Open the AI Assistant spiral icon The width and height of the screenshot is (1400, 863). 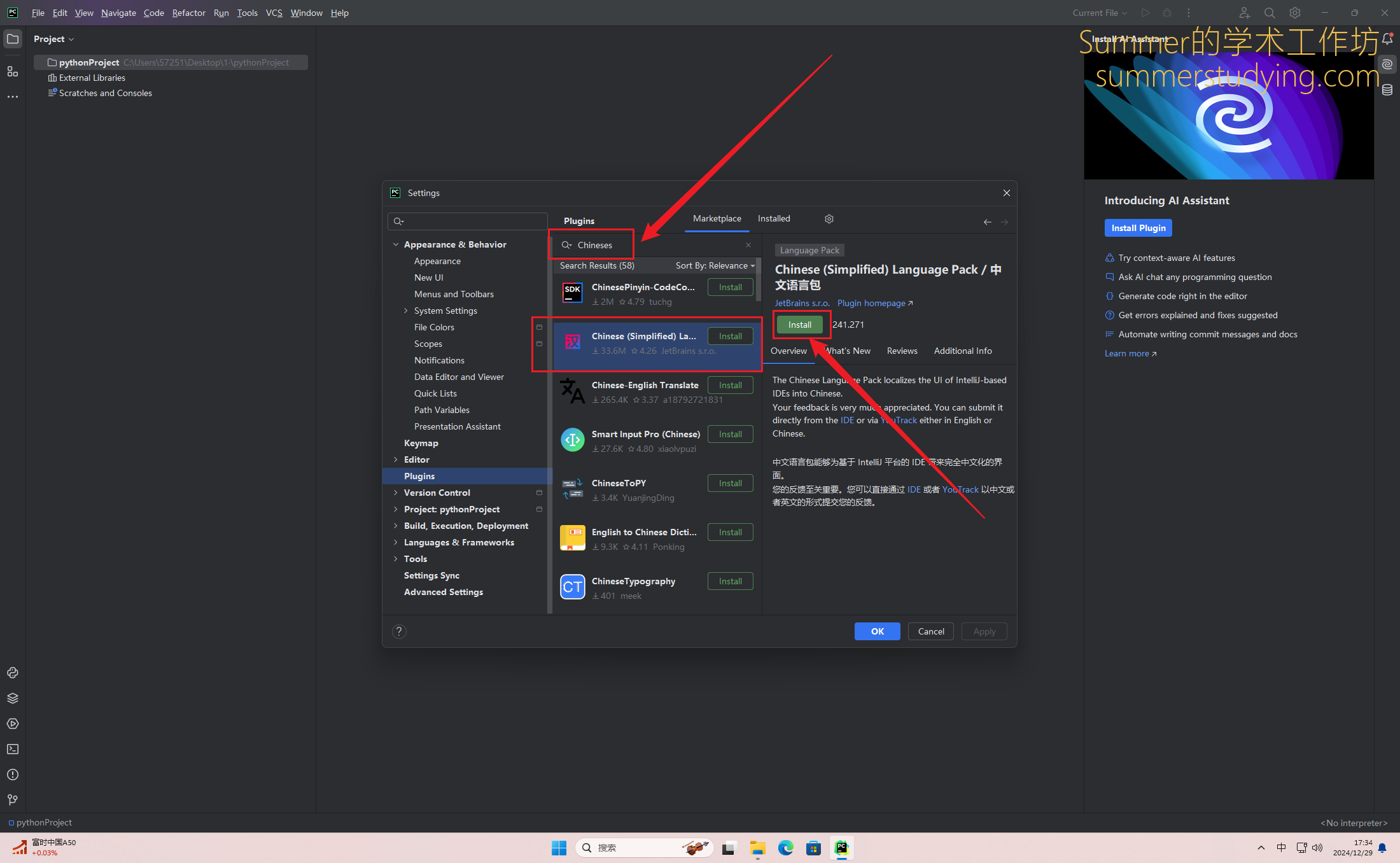(1387, 64)
